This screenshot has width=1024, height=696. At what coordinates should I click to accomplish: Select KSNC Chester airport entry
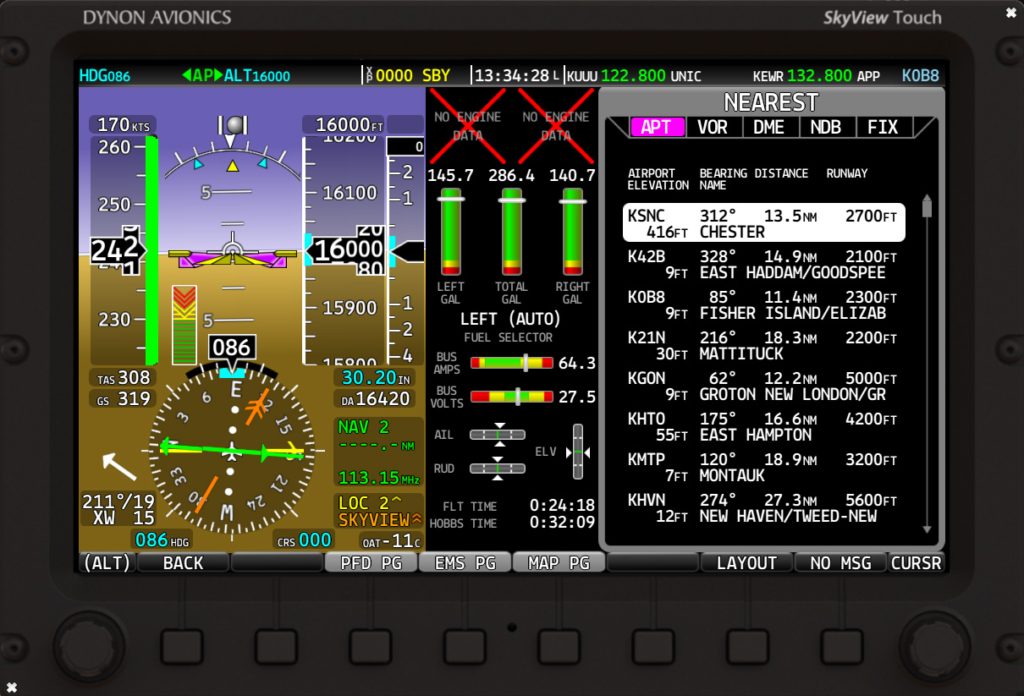[x=763, y=223]
